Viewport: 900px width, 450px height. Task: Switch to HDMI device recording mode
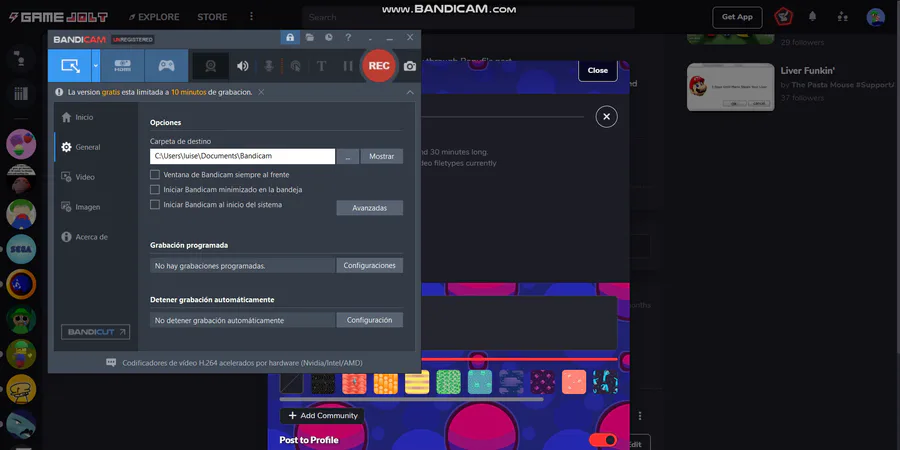[x=123, y=65]
